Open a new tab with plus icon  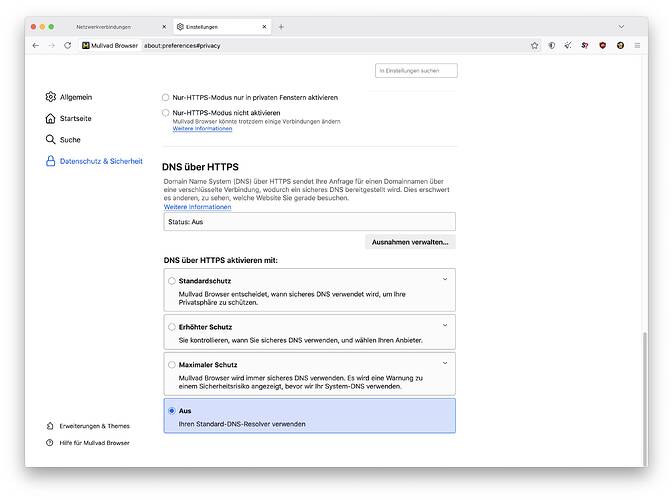coord(281,26)
